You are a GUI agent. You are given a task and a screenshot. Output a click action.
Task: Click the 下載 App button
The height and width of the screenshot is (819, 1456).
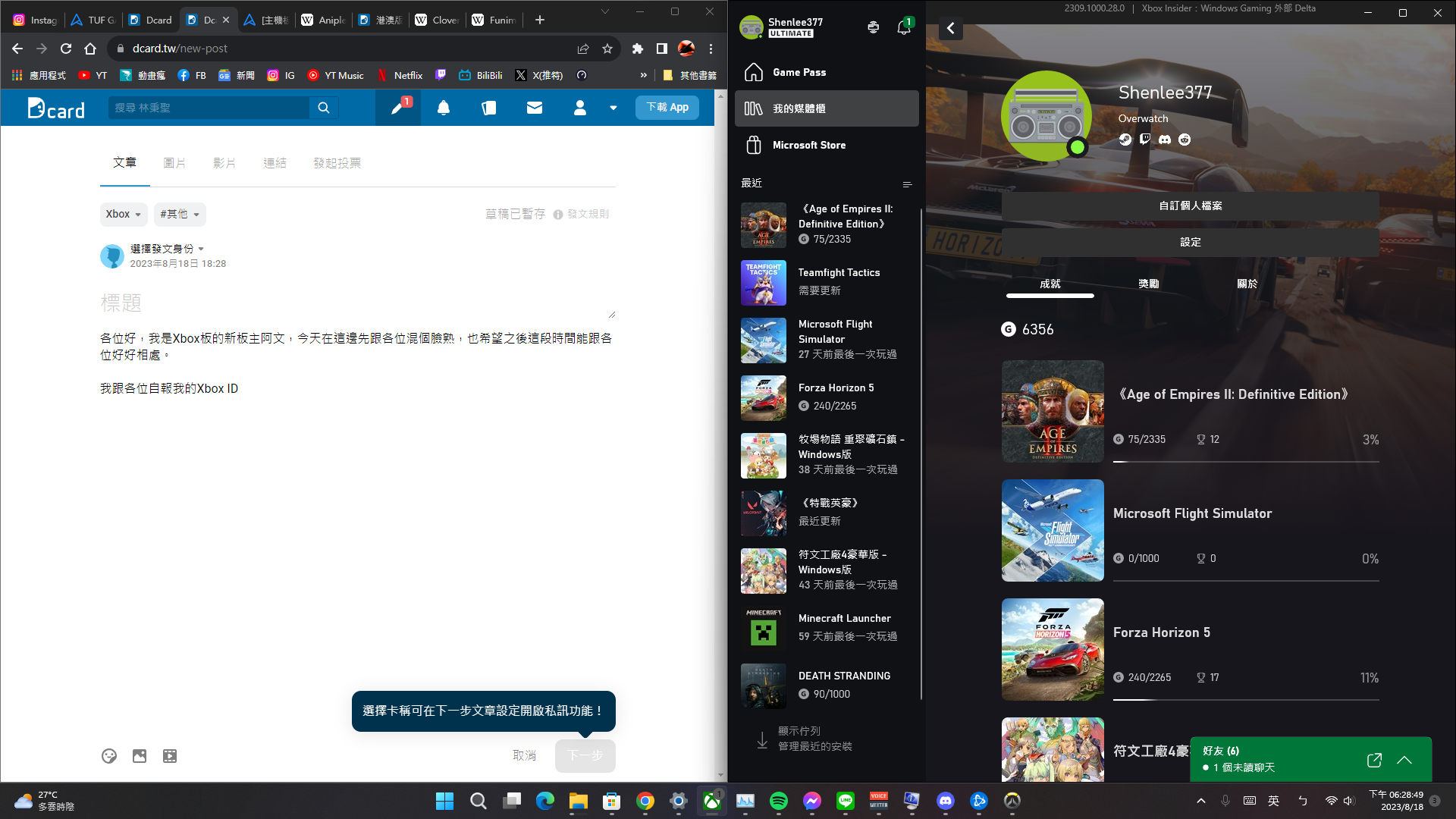[x=667, y=108]
